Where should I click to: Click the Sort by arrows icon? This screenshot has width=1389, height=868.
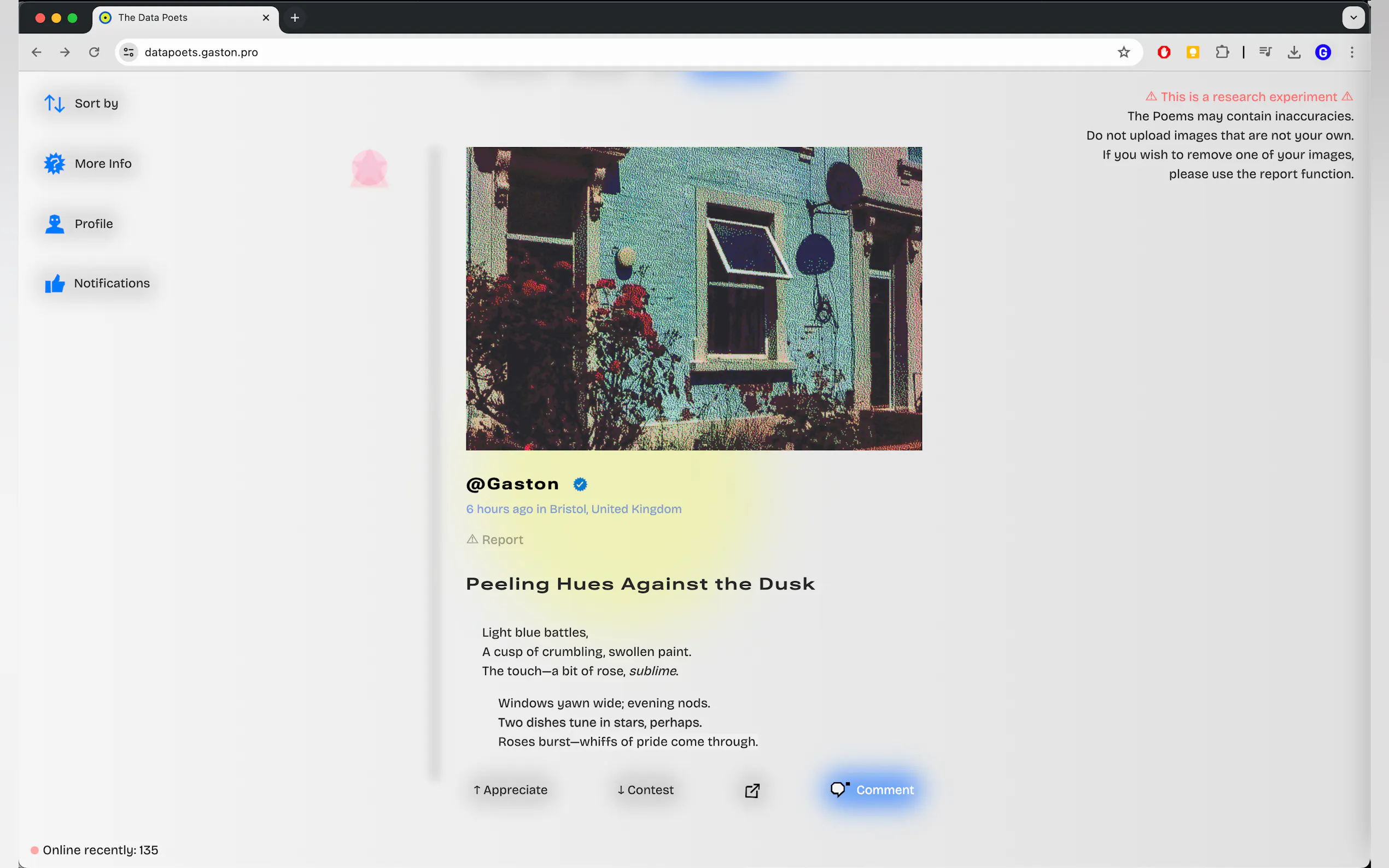pos(55,103)
